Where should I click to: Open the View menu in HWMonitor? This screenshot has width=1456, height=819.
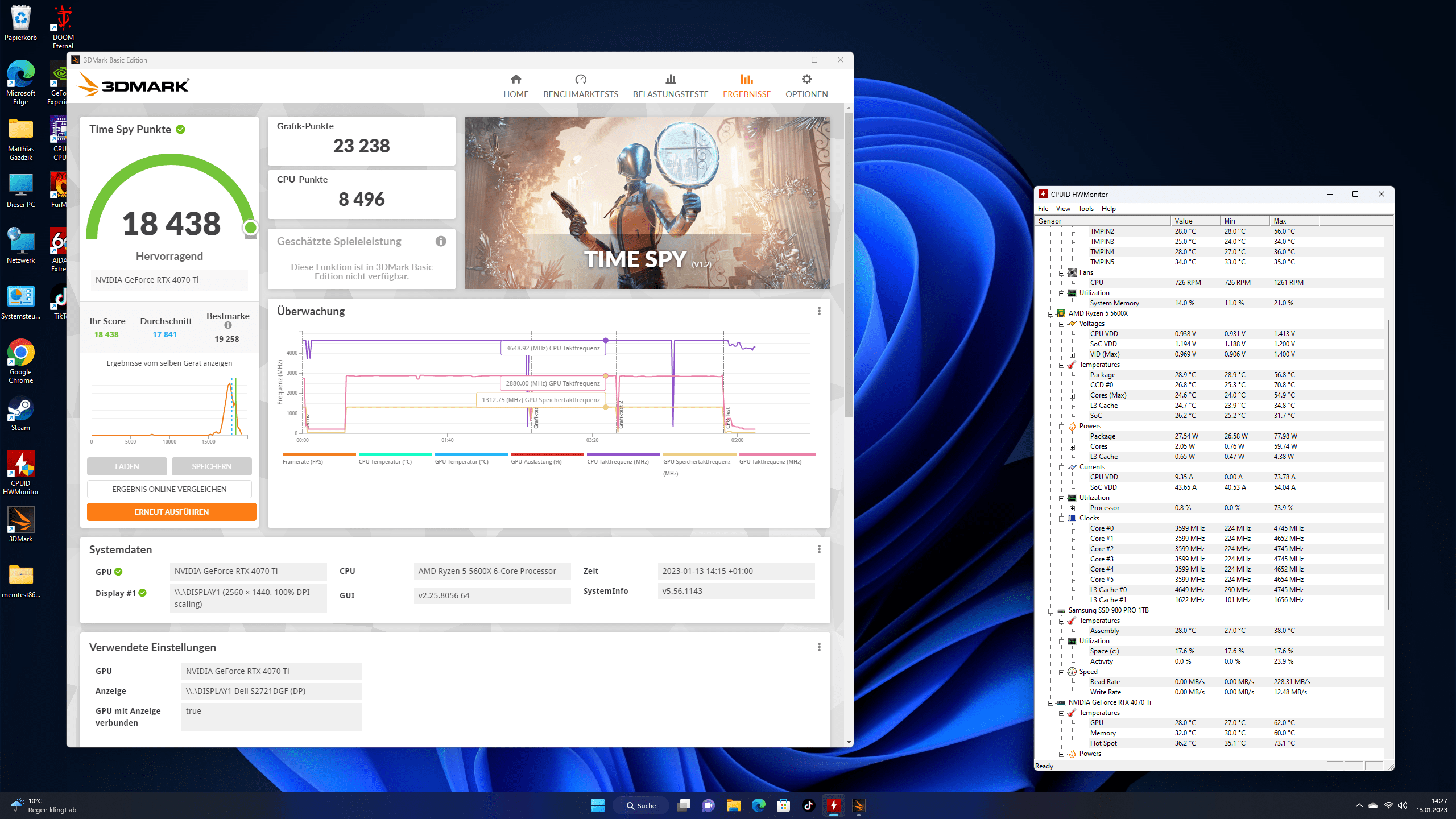[x=1063, y=209]
